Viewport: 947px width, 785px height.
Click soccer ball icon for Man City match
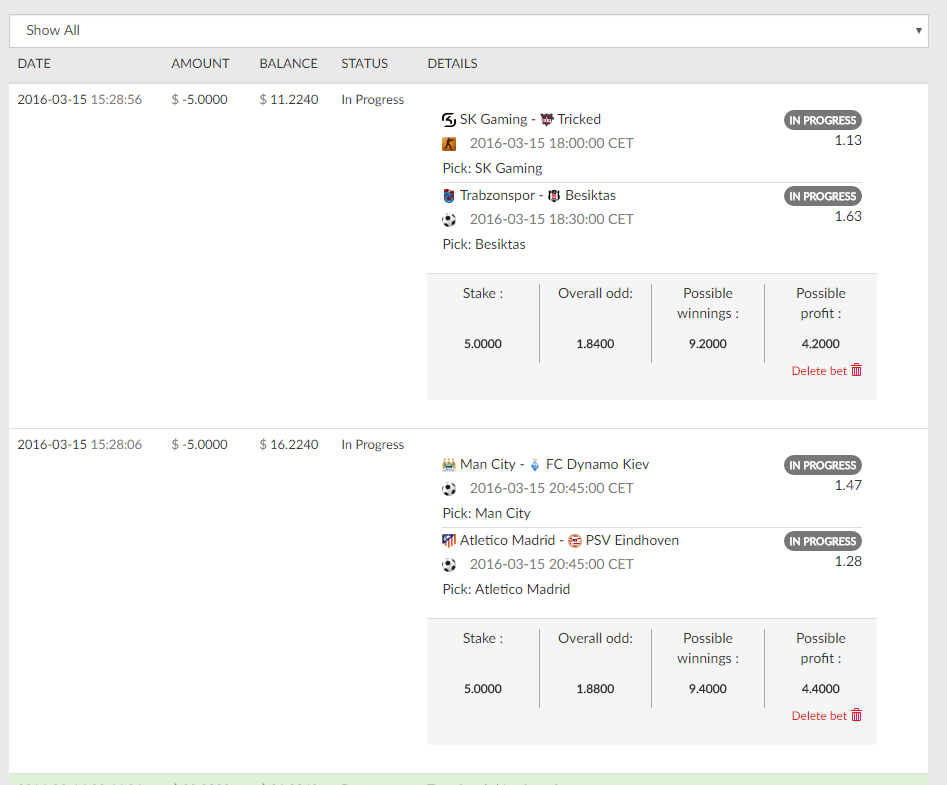[x=449, y=489]
